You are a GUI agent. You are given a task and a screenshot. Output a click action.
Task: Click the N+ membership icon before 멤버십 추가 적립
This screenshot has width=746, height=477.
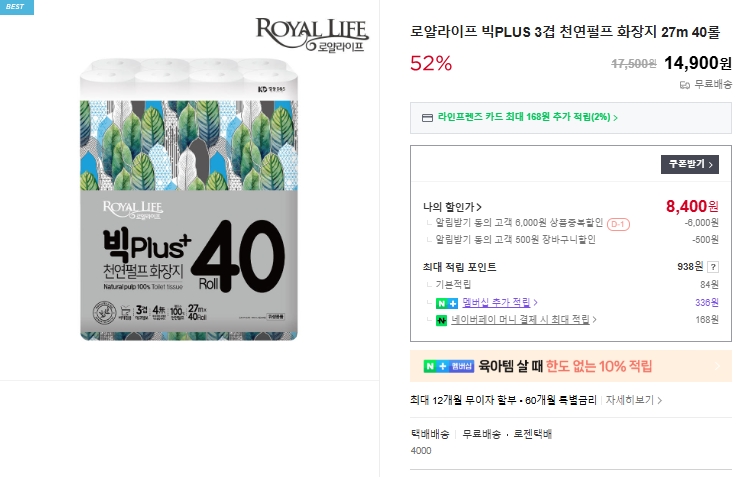(446, 303)
